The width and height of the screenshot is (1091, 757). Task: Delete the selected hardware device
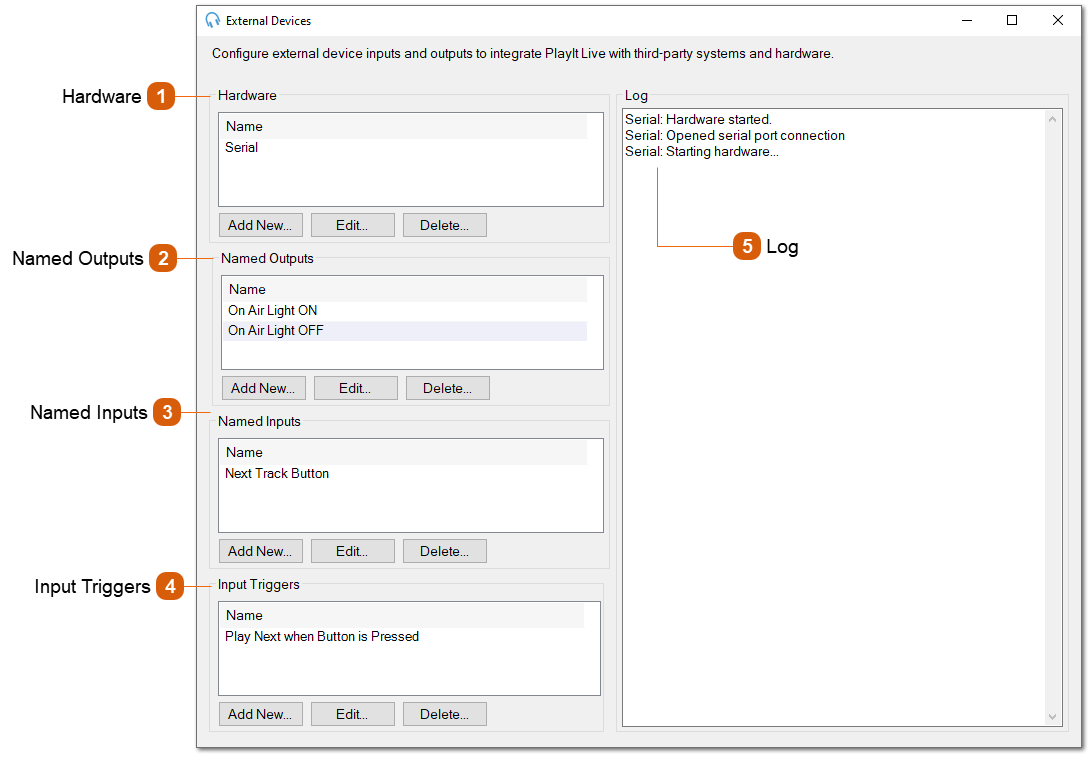[x=444, y=225]
